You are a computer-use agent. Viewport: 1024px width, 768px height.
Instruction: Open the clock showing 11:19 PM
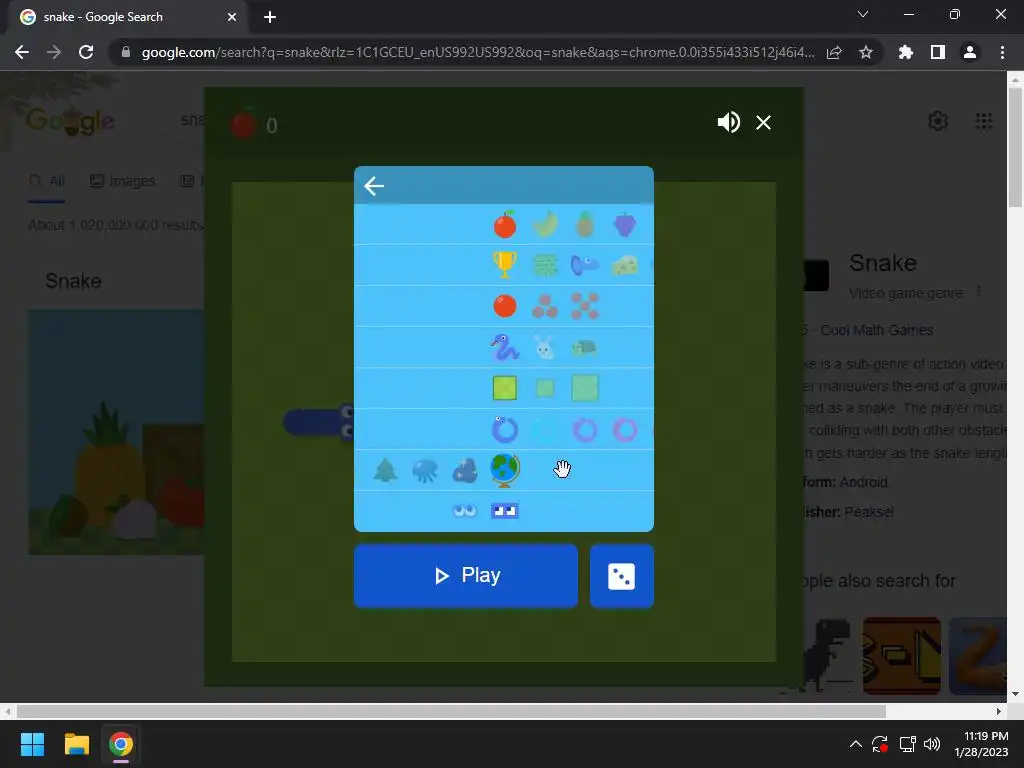coord(982,744)
